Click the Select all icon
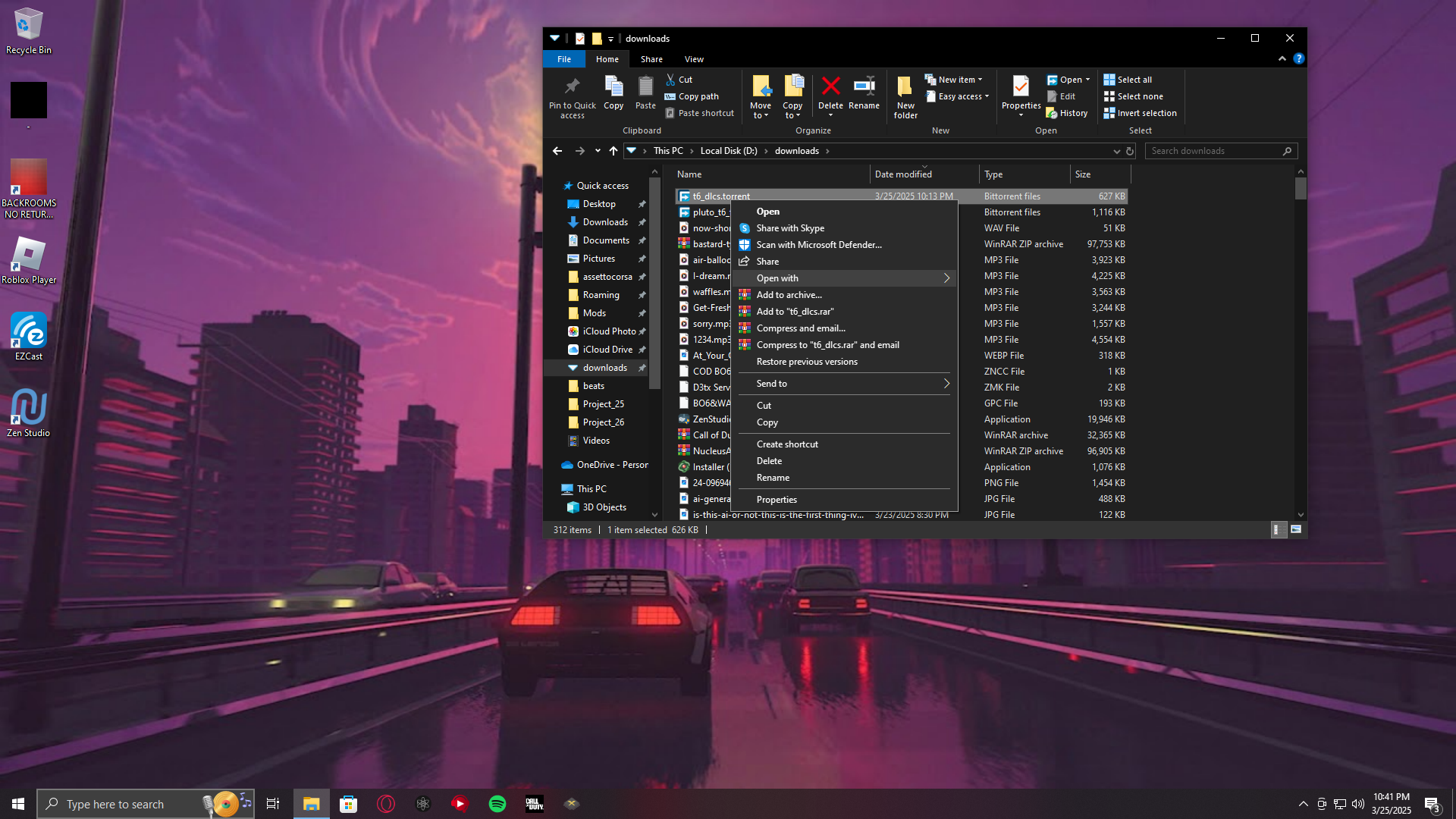The width and height of the screenshot is (1456, 819). click(x=1109, y=80)
